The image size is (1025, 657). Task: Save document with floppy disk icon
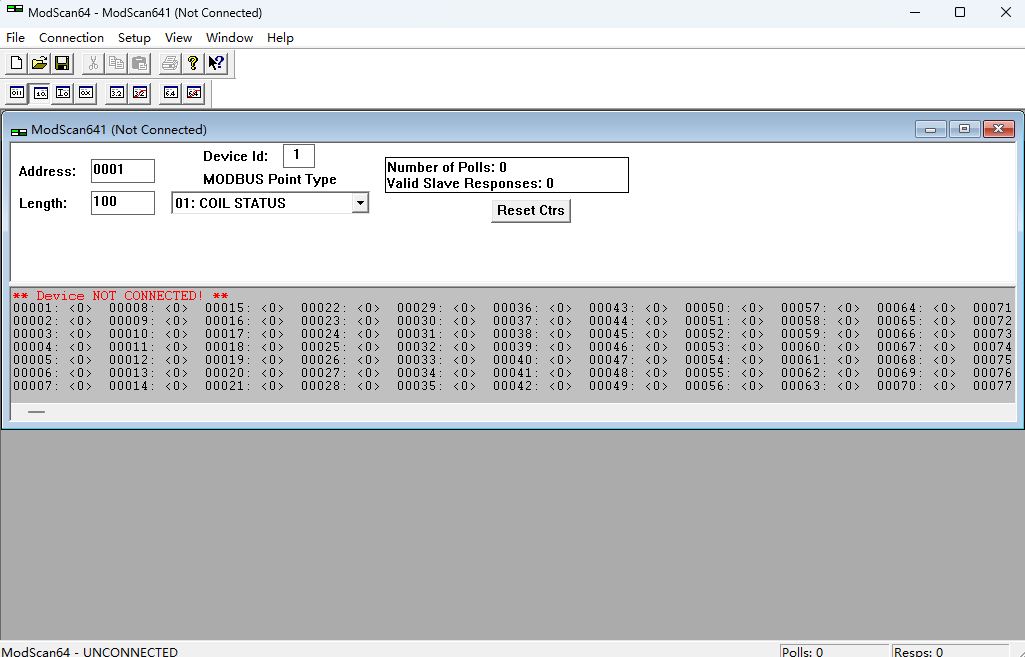point(62,64)
